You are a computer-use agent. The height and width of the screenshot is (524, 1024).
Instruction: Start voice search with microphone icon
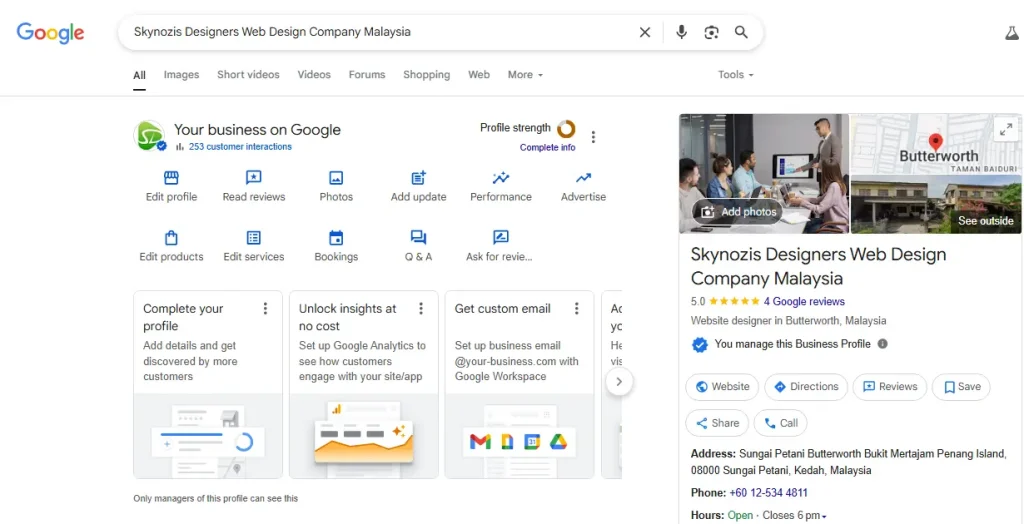681,32
